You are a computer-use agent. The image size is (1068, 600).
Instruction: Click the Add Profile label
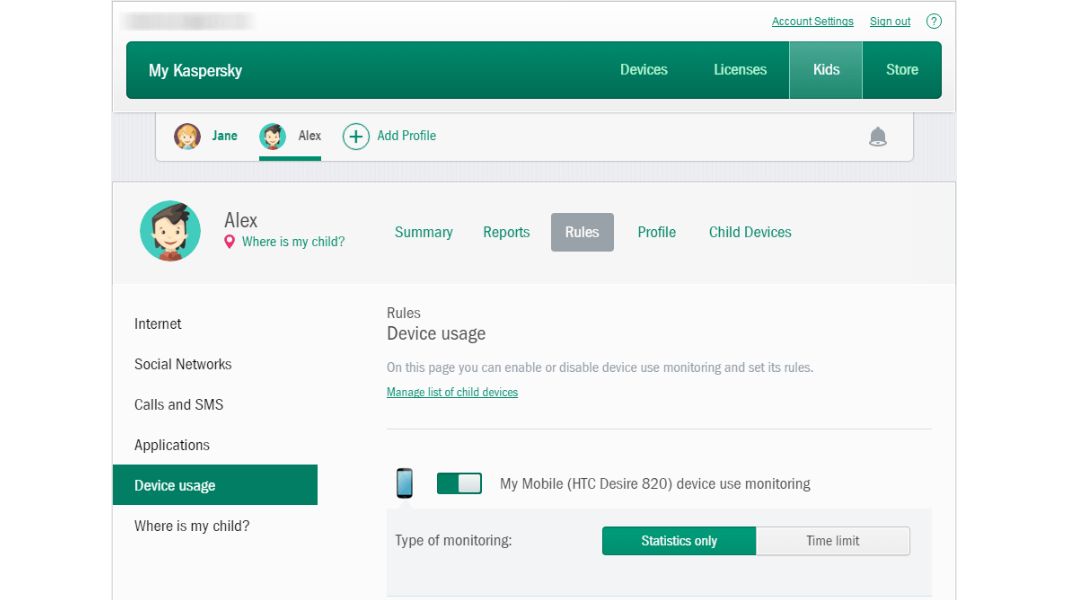pyautogui.click(x=407, y=136)
